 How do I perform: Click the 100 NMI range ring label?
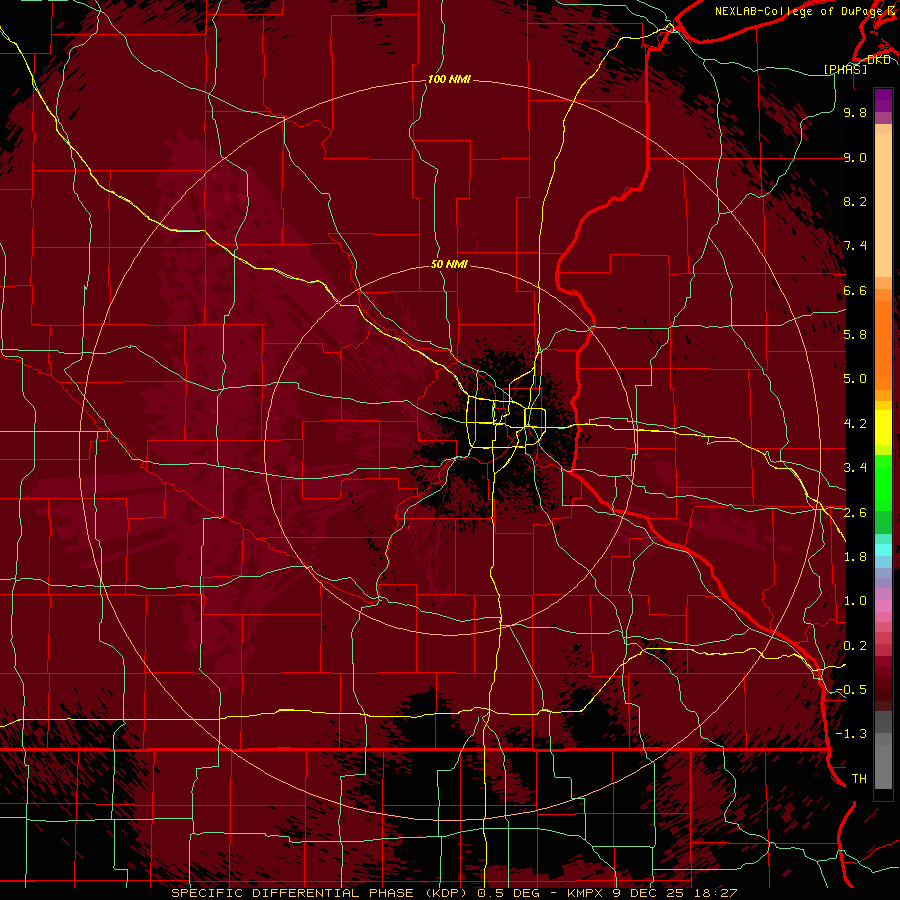click(x=449, y=79)
